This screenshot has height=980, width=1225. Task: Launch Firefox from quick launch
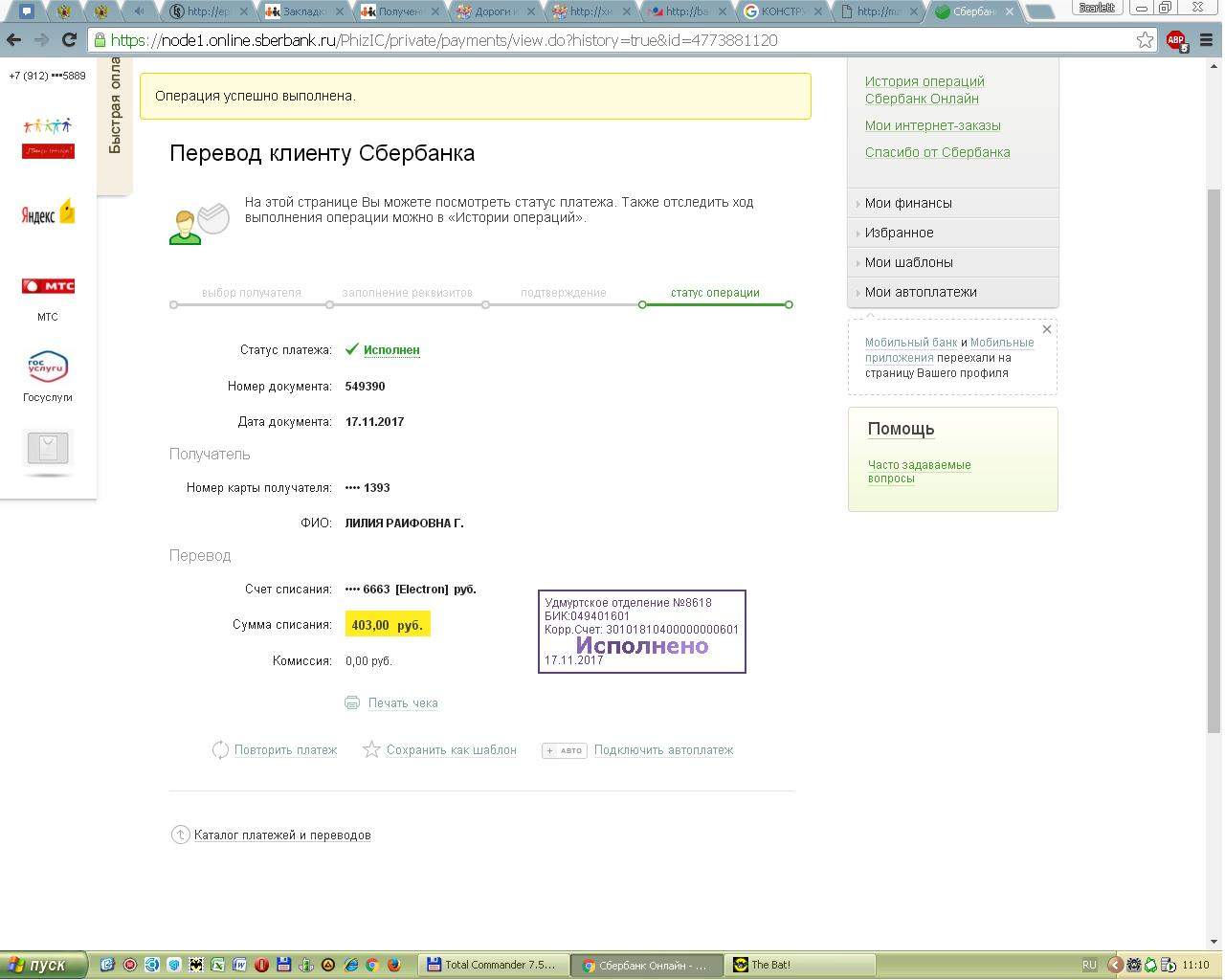(392, 965)
